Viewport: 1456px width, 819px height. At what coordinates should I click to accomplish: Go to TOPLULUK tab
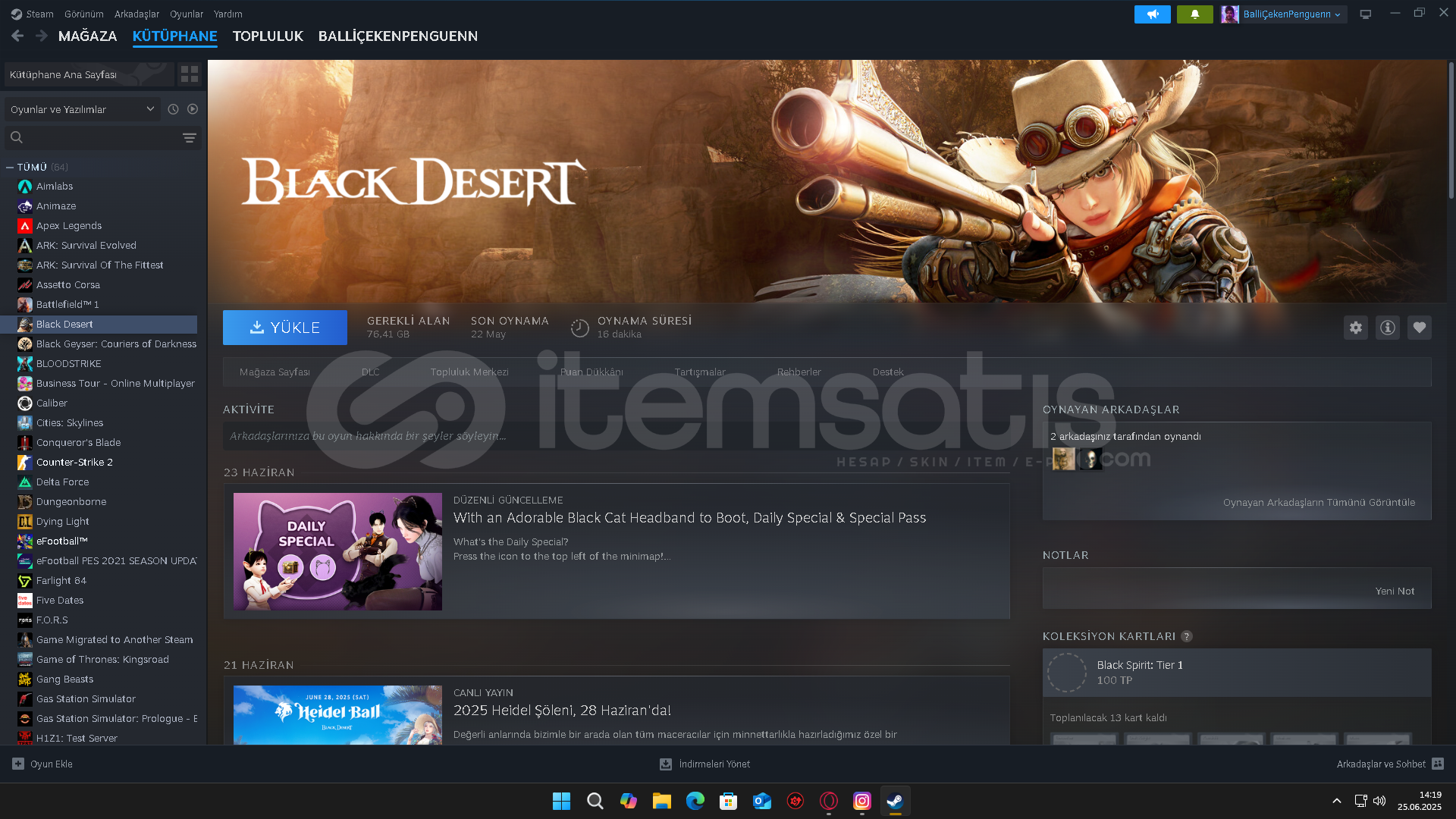point(268,36)
